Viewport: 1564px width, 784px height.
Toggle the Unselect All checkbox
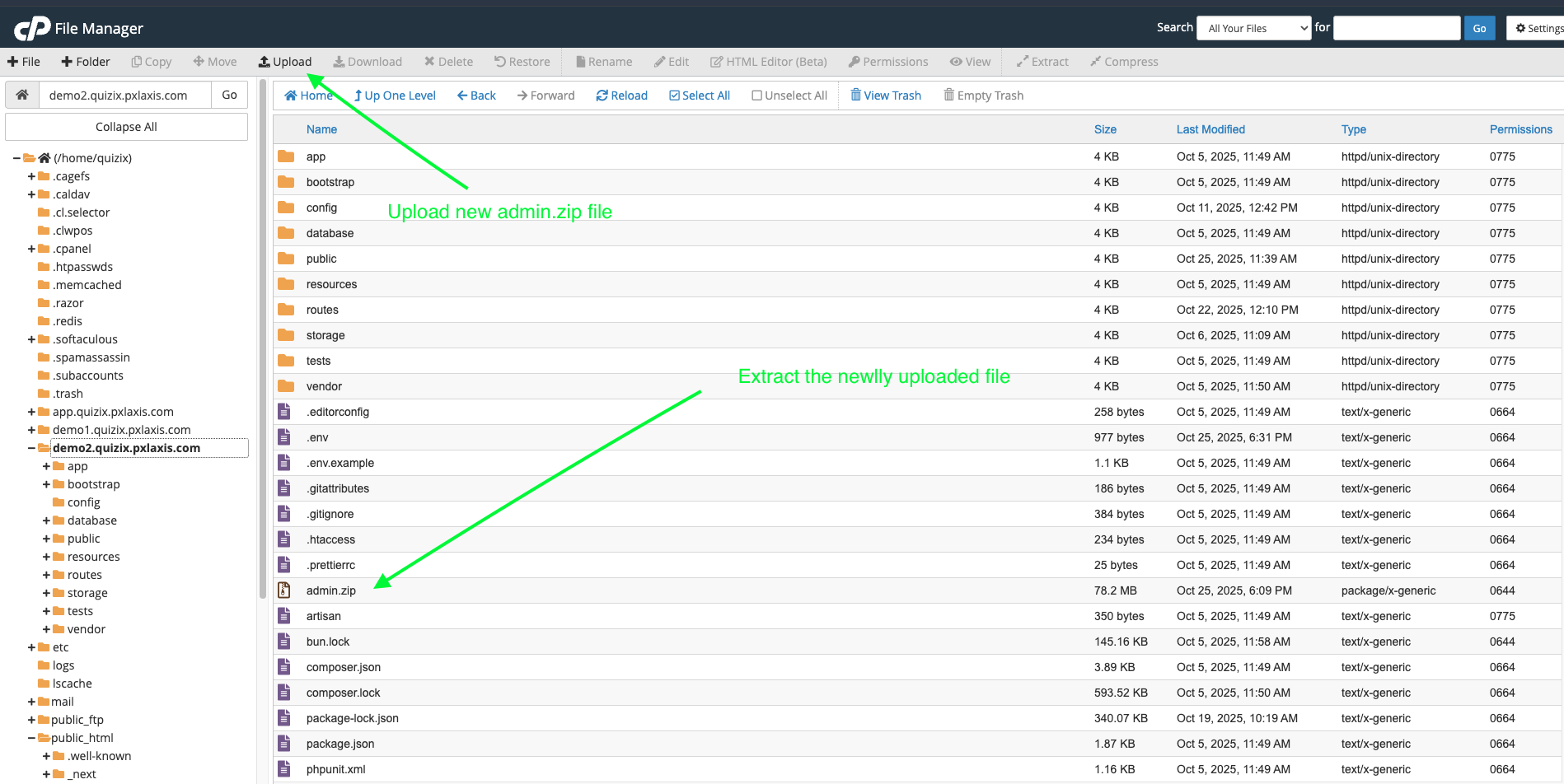pos(756,96)
